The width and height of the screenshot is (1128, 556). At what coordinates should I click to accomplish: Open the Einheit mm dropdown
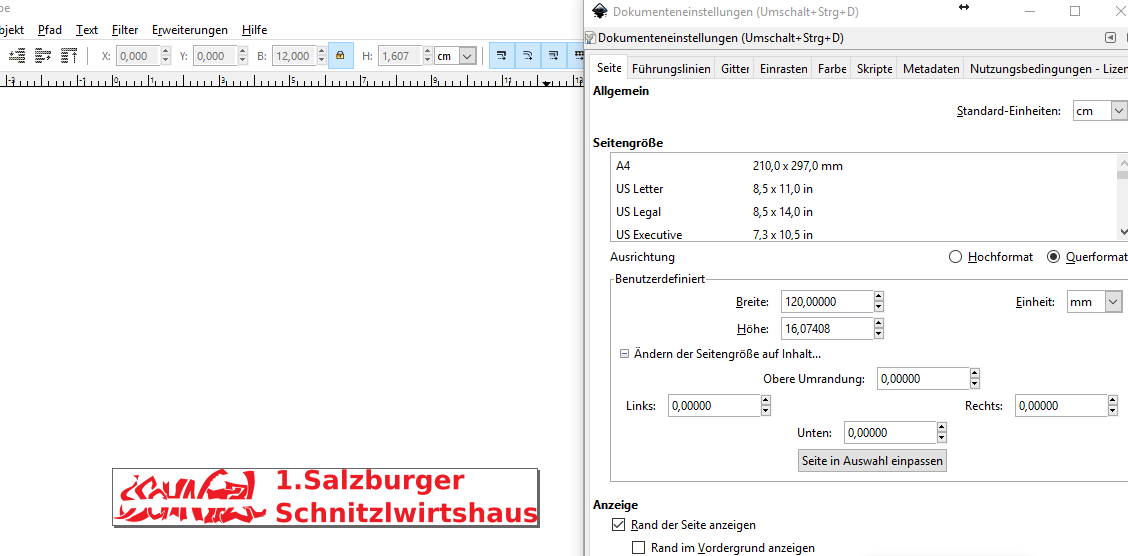(x=1094, y=302)
